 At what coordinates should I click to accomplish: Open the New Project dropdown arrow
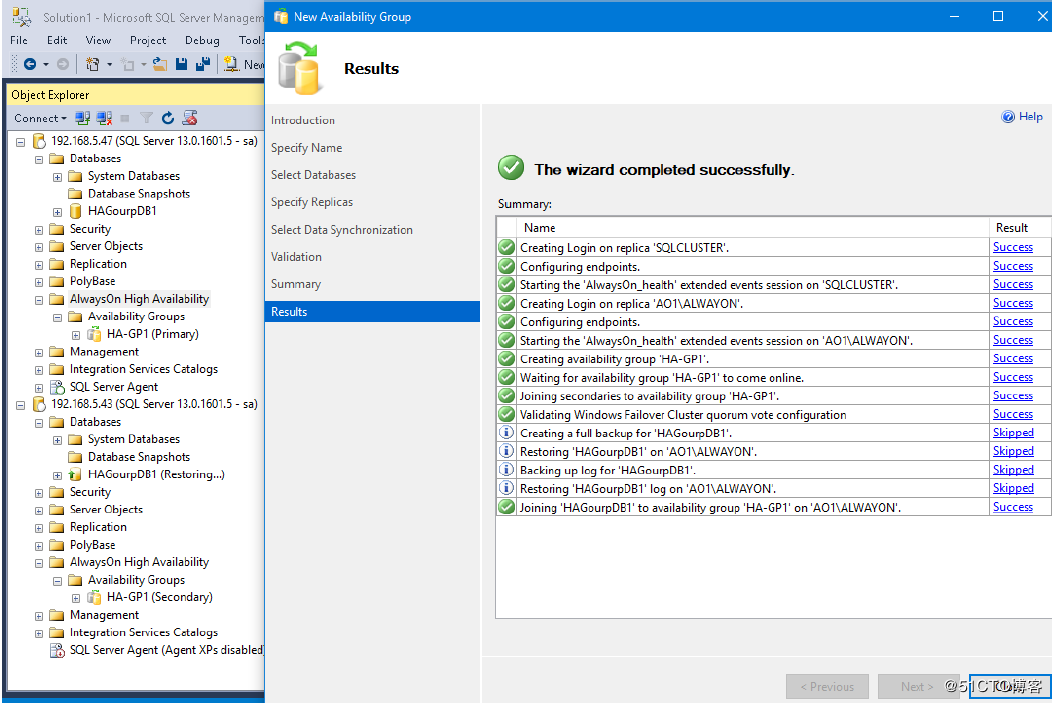click(x=109, y=64)
